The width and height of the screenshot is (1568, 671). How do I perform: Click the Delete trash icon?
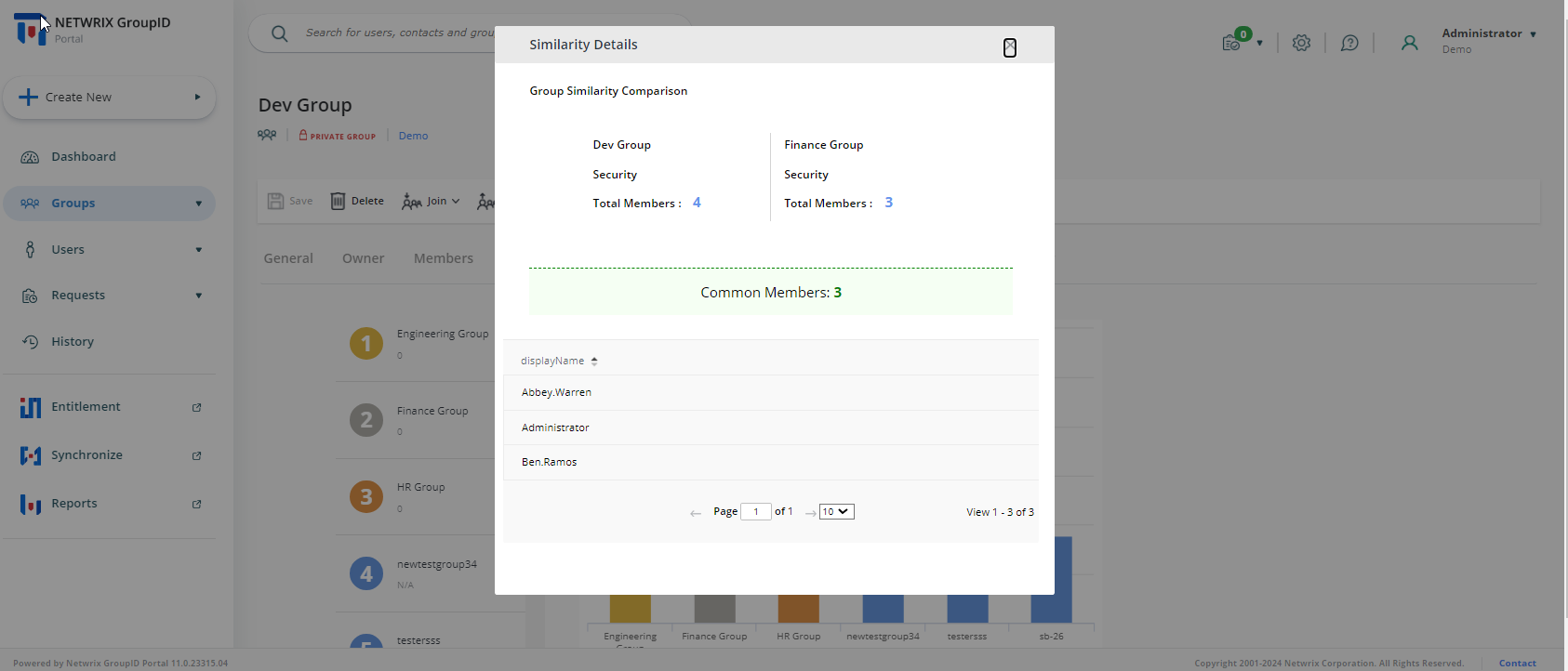pos(338,201)
